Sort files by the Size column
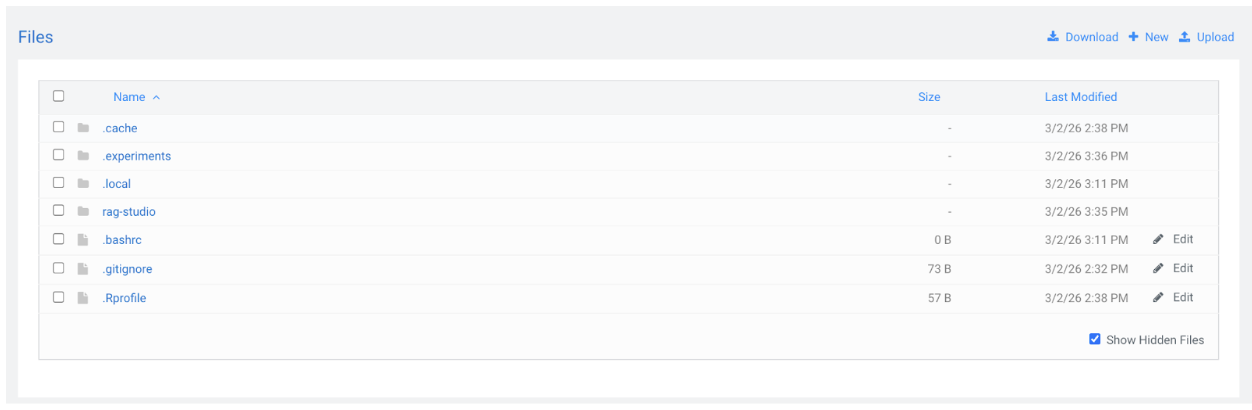This screenshot has width=1252, height=410. [x=929, y=97]
